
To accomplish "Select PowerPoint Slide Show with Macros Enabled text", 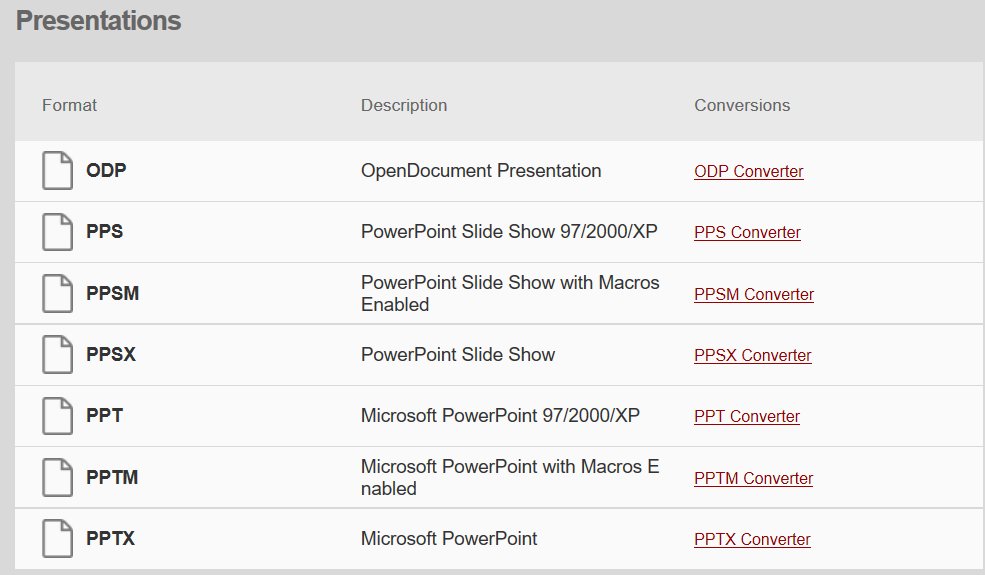I will point(510,293).
